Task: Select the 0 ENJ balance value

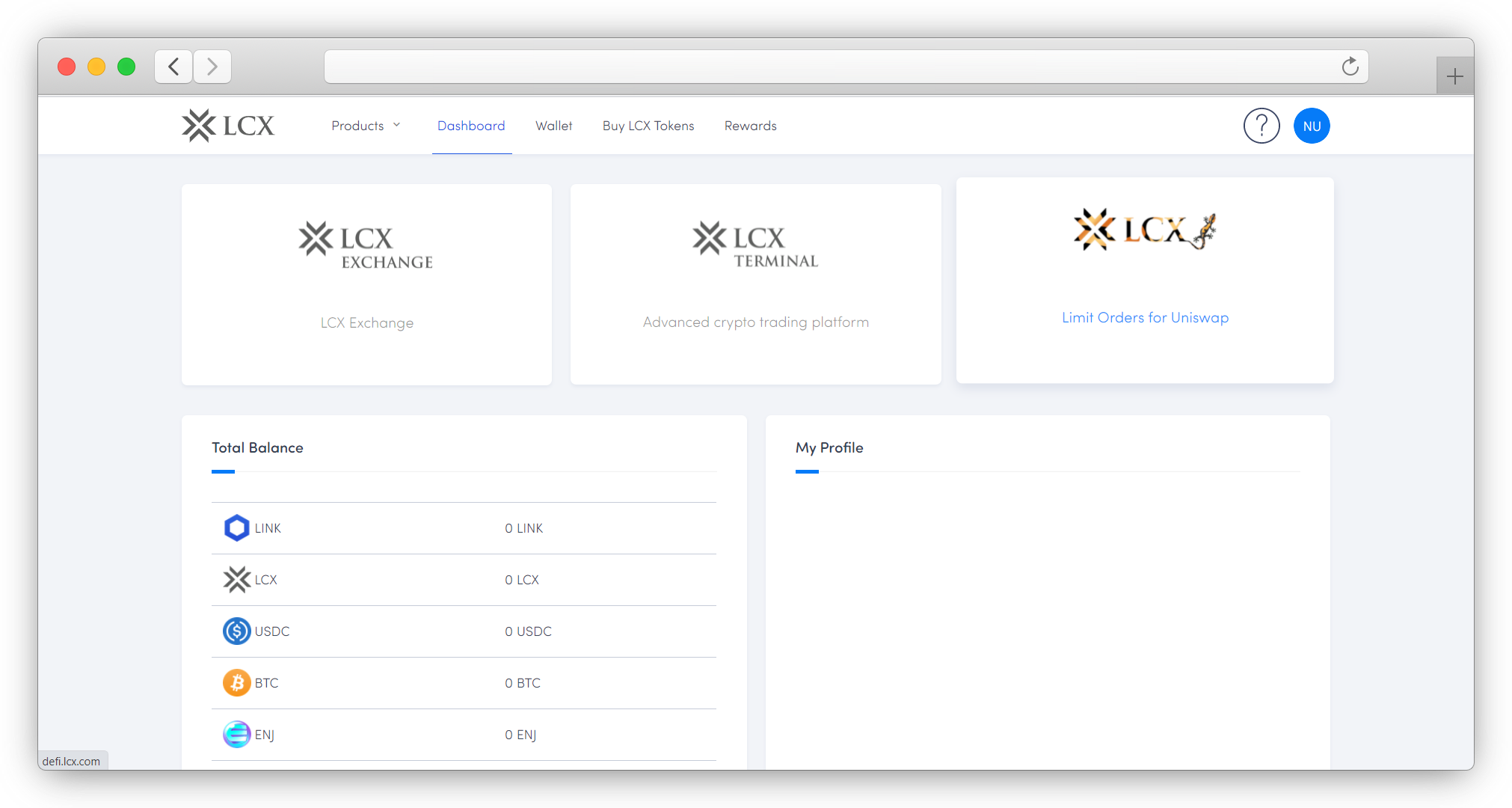Action: tap(520, 735)
